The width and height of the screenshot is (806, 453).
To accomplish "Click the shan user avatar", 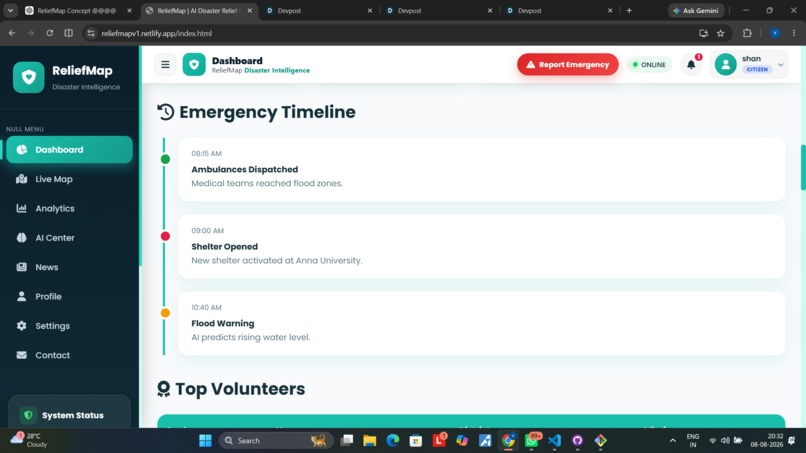I will click(x=726, y=64).
